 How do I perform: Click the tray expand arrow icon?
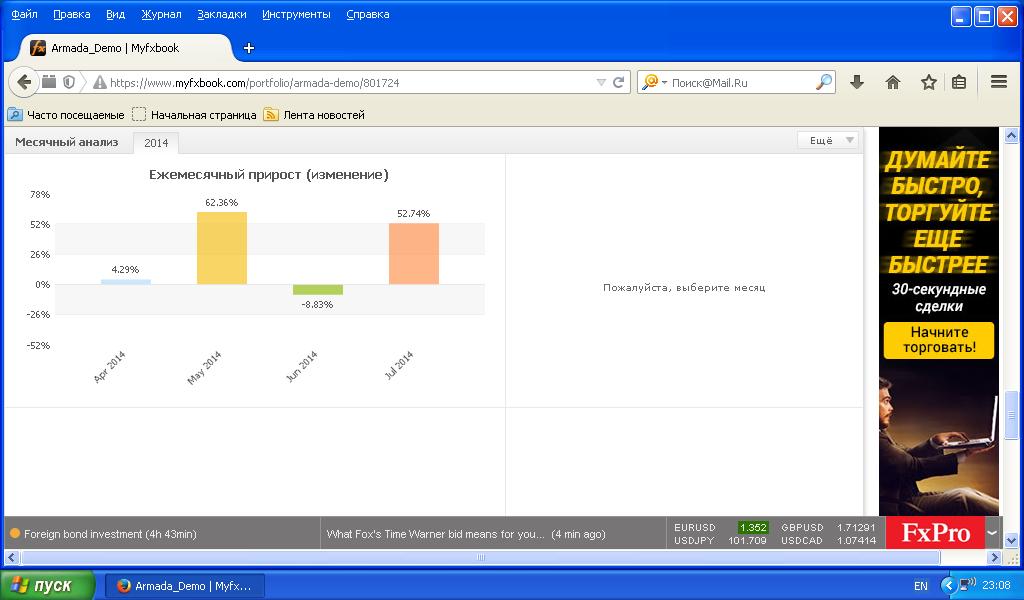tap(948, 585)
